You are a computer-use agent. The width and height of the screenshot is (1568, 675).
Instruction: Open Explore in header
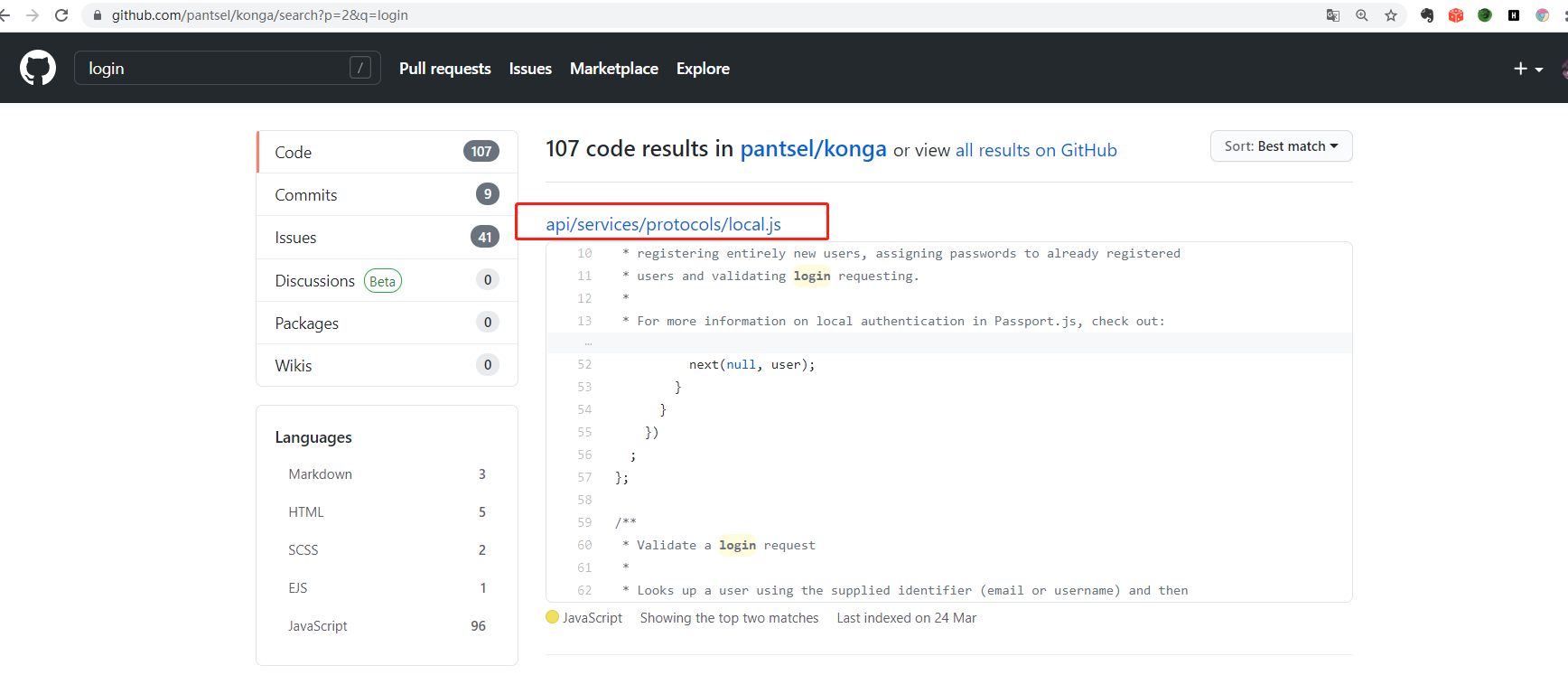tap(703, 69)
